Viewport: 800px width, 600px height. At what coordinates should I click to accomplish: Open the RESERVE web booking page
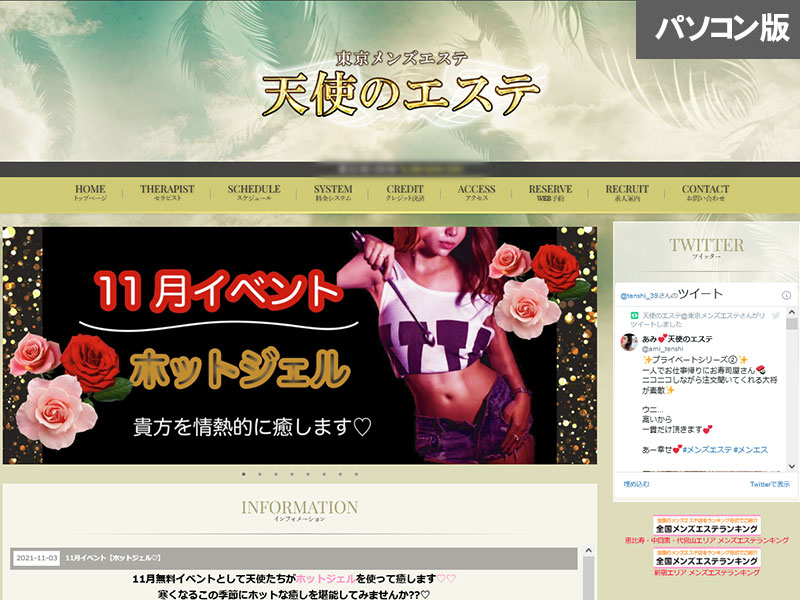[550, 193]
